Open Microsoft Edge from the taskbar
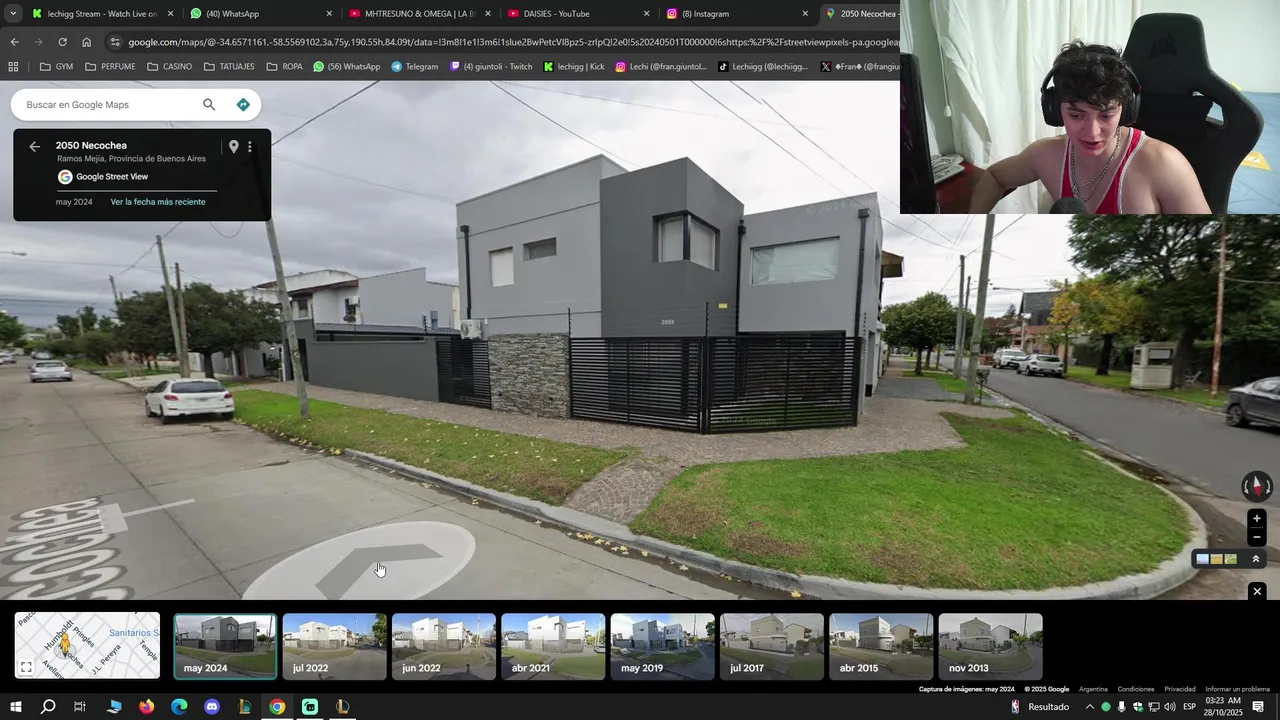 click(x=179, y=707)
